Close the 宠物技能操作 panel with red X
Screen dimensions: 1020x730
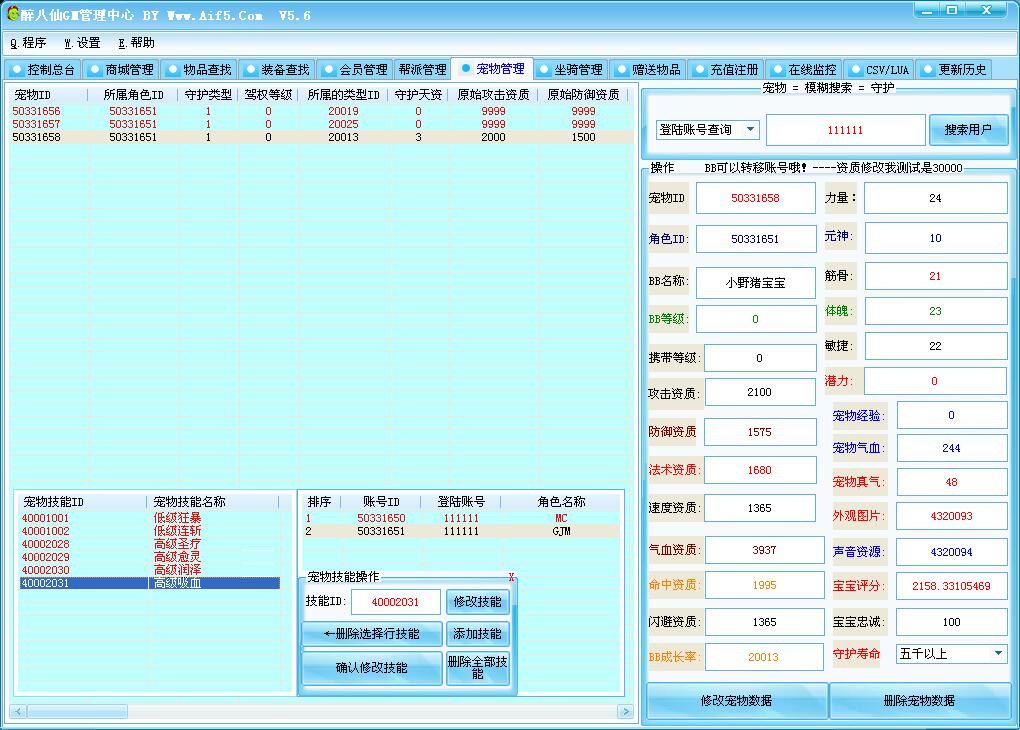tap(511, 578)
